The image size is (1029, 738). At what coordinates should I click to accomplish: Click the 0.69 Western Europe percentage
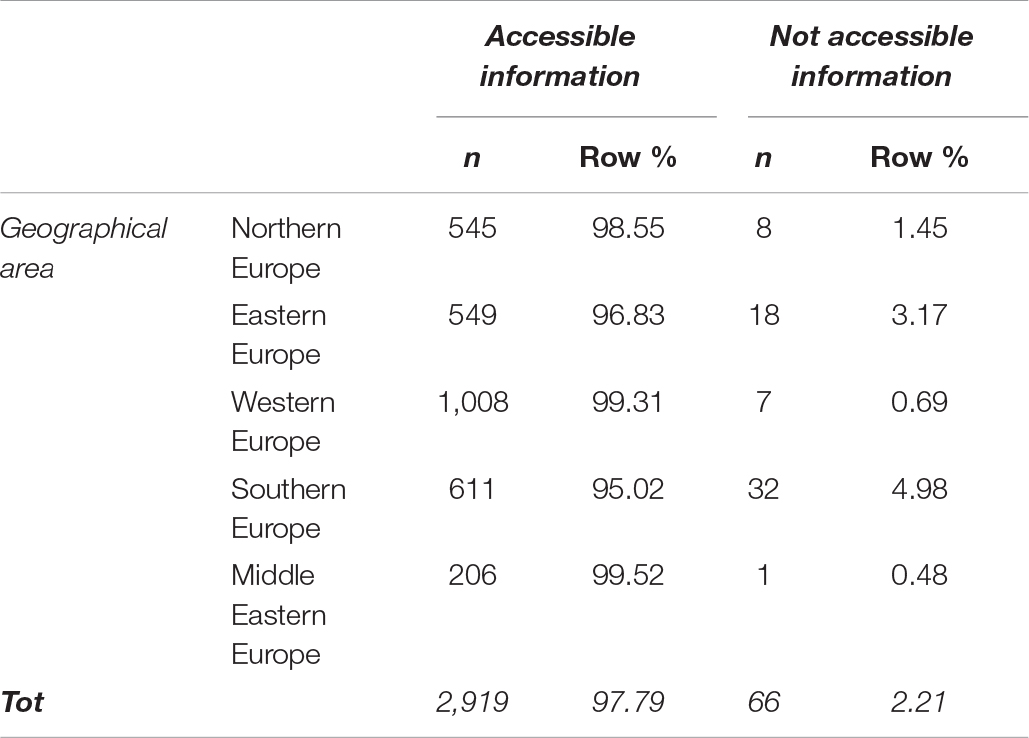(x=919, y=402)
